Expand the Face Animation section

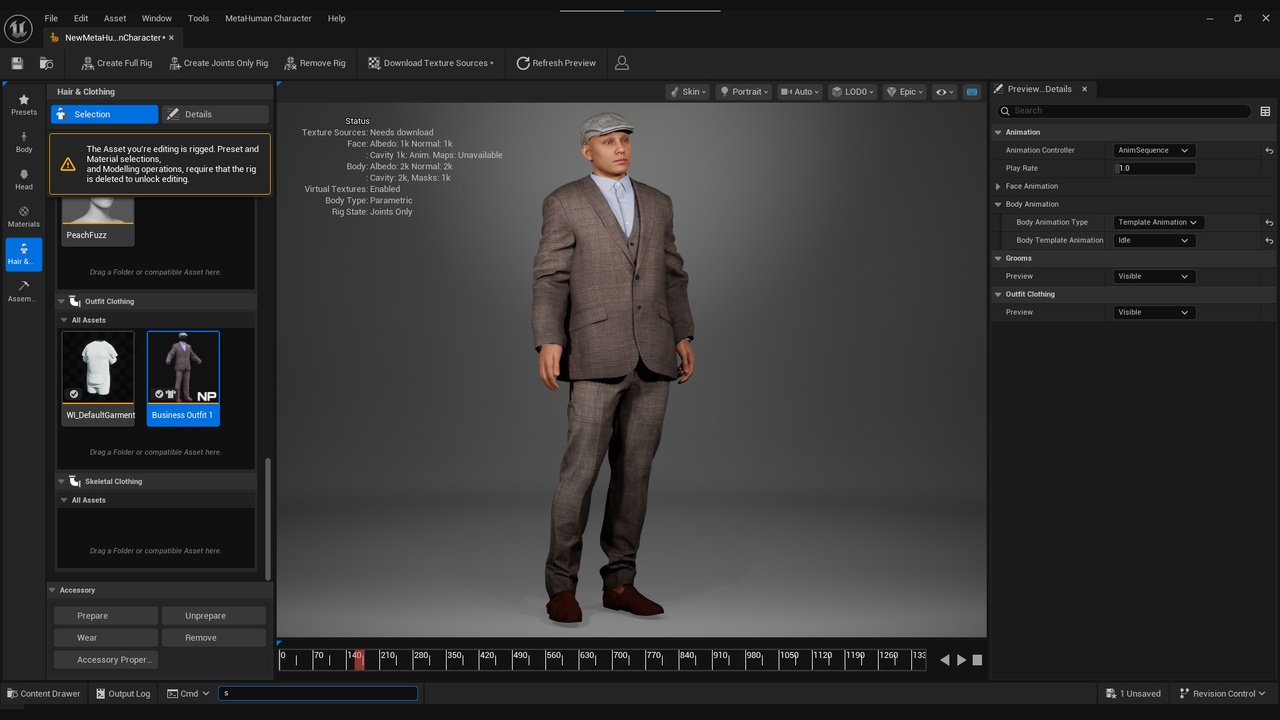point(998,186)
